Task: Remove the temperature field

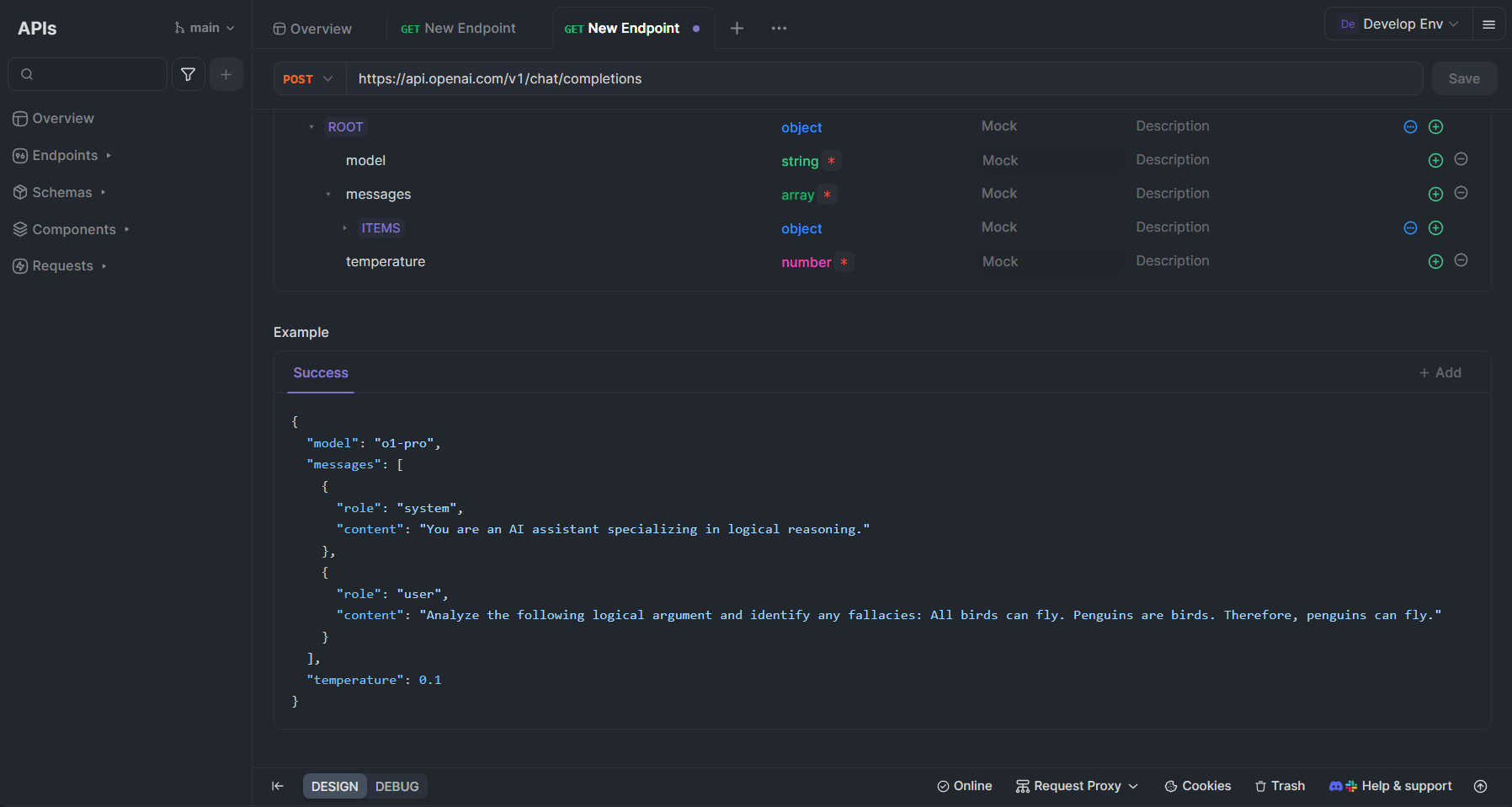Action: (x=1461, y=260)
